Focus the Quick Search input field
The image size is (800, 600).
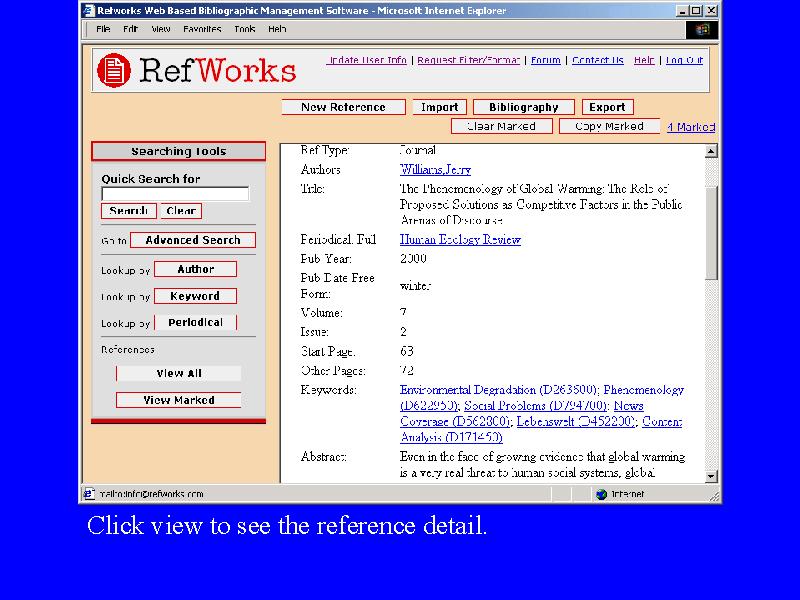click(x=175, y=194)
